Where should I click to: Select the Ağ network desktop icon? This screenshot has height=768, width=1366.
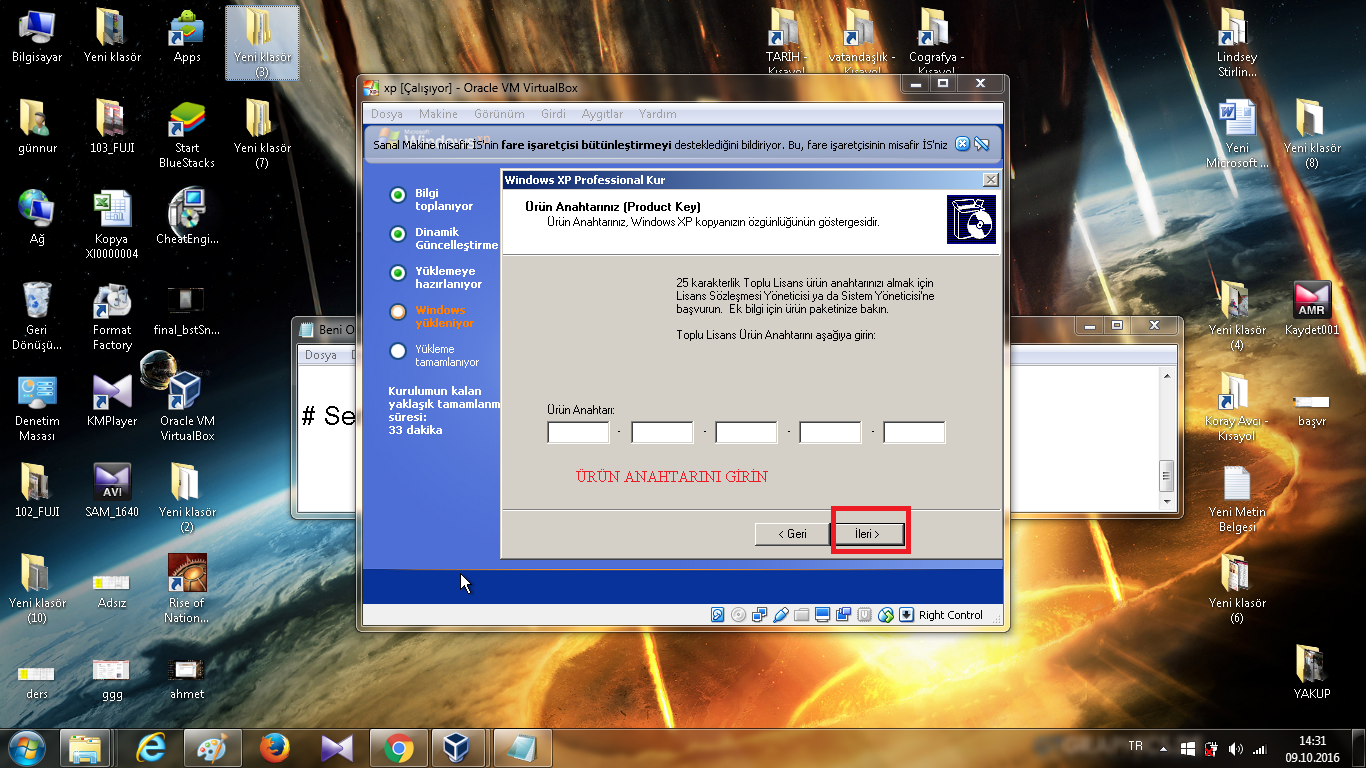coord(37,218)
